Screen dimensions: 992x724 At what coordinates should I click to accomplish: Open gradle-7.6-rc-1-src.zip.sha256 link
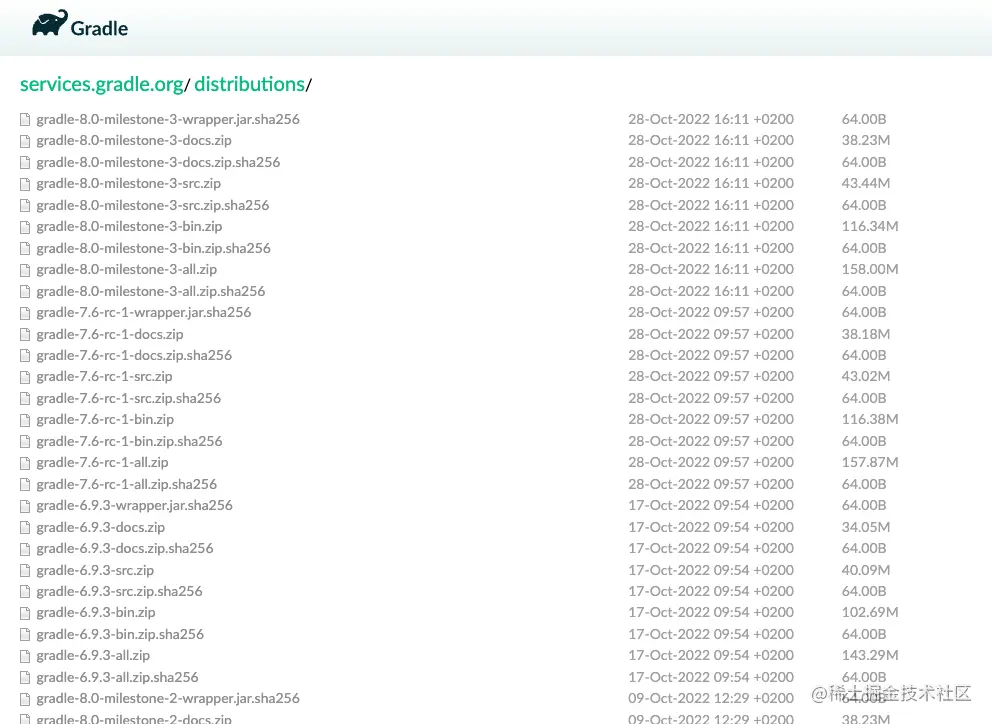point(128,398)
